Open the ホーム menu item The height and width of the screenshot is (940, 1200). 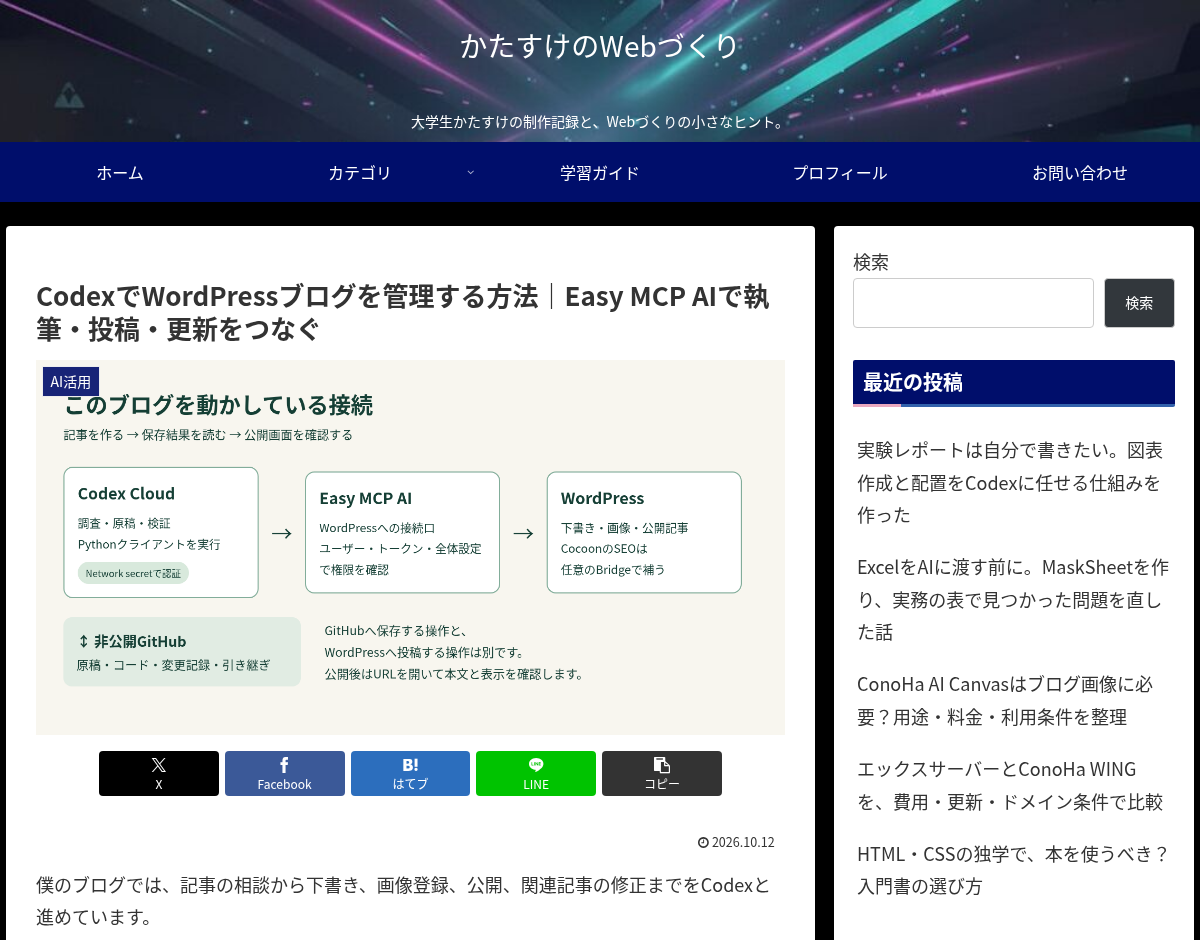tap(120, 172)
